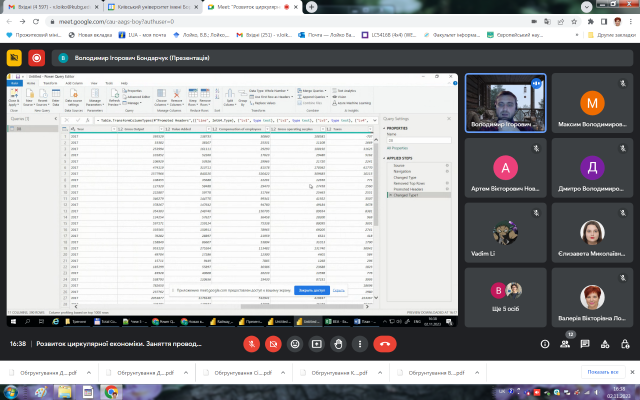
Task: Click the present screen icon
Action: (317, 342)
